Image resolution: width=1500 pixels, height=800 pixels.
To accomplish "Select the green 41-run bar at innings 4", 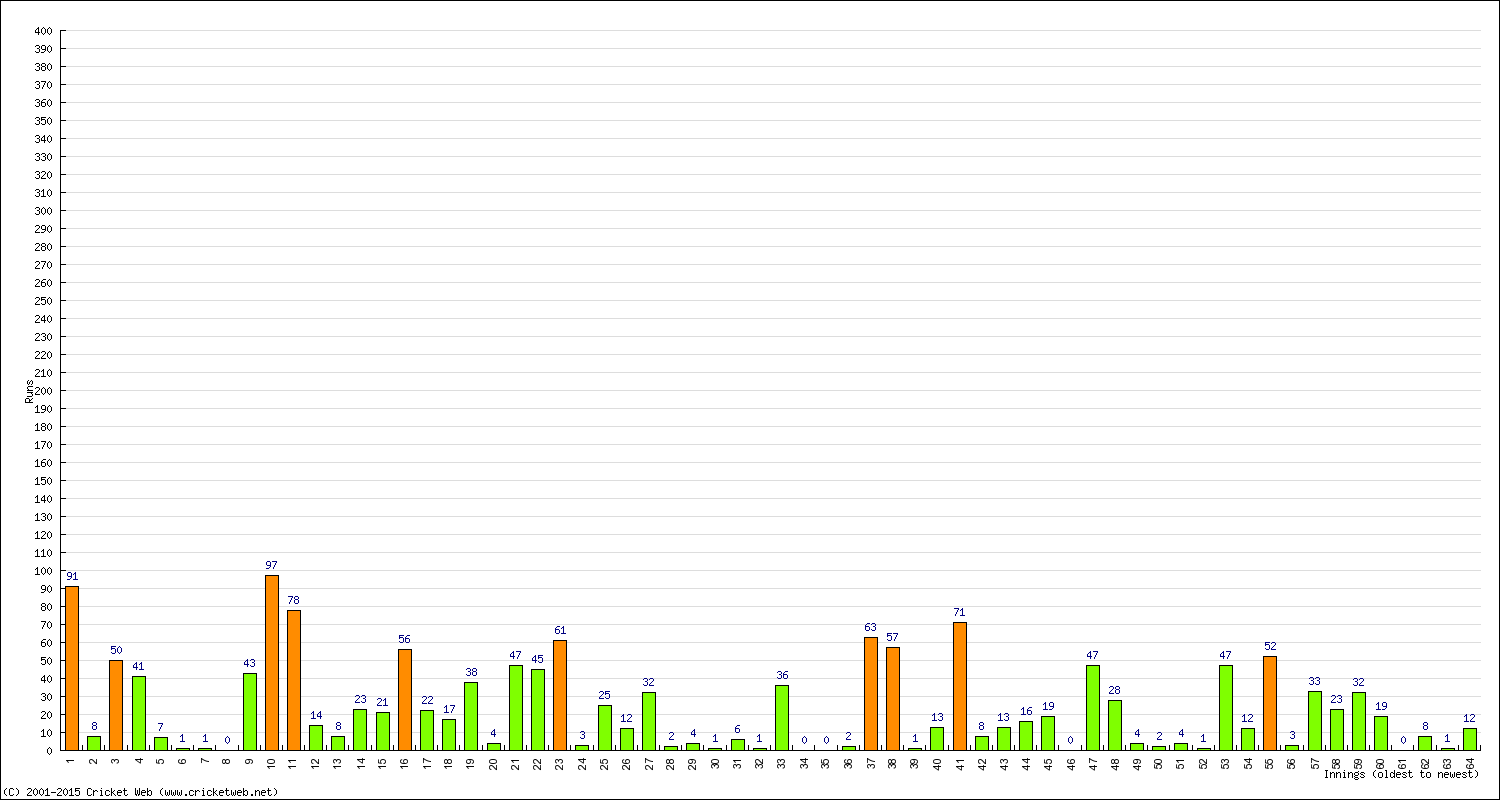I will pyautogui.click(x=139, y=713).
